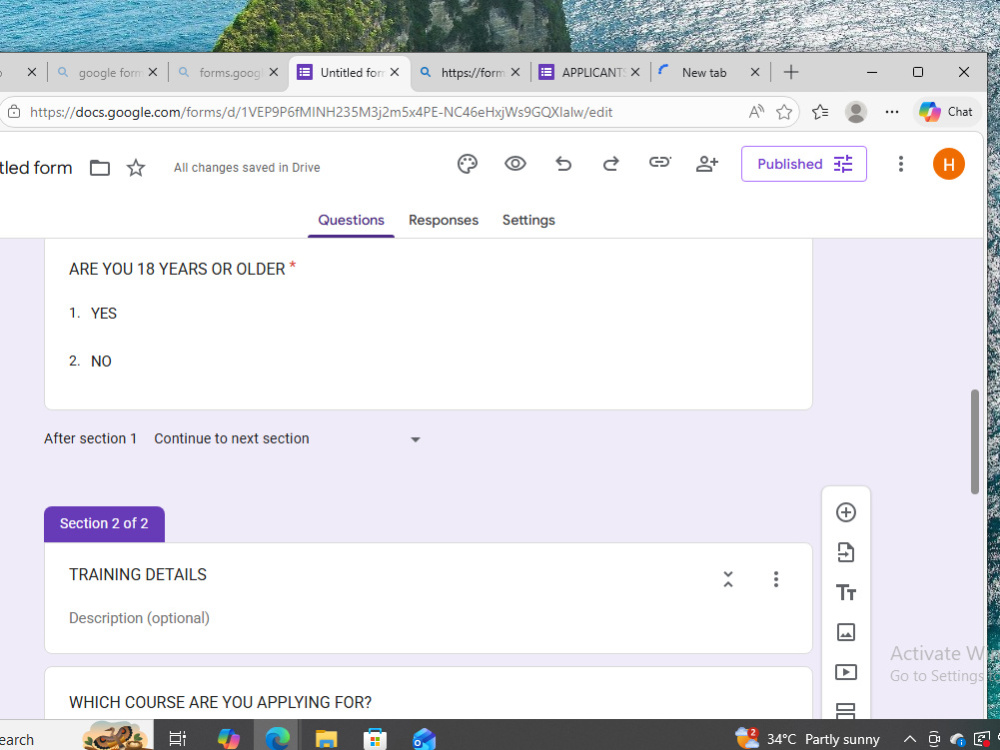Add image from the sidebar
Image resolution: width=1000 pixels, height=750 pixels.
tap(846, 632)
